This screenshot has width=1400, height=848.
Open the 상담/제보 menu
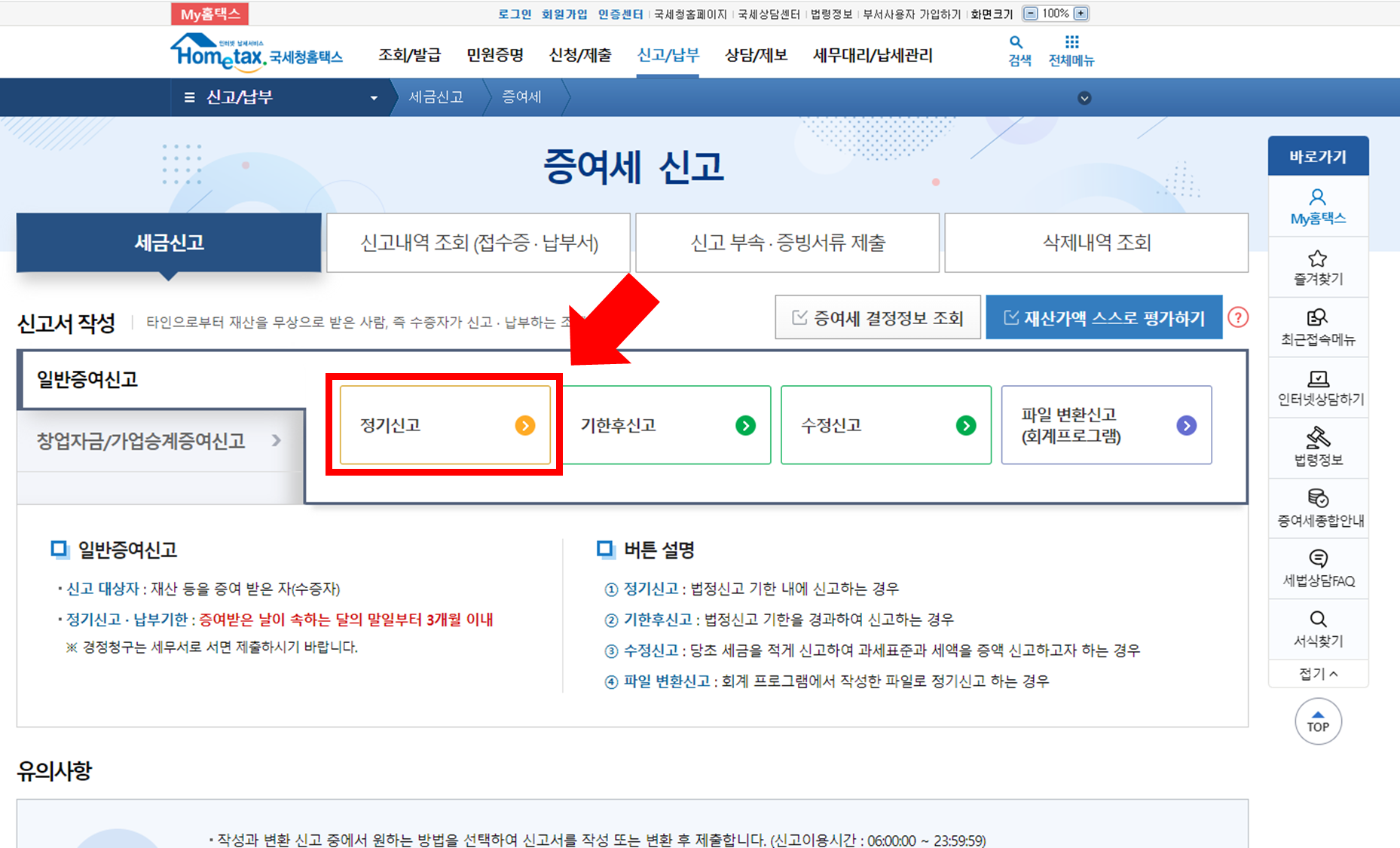pyautogui.click(x=756, y=55)
